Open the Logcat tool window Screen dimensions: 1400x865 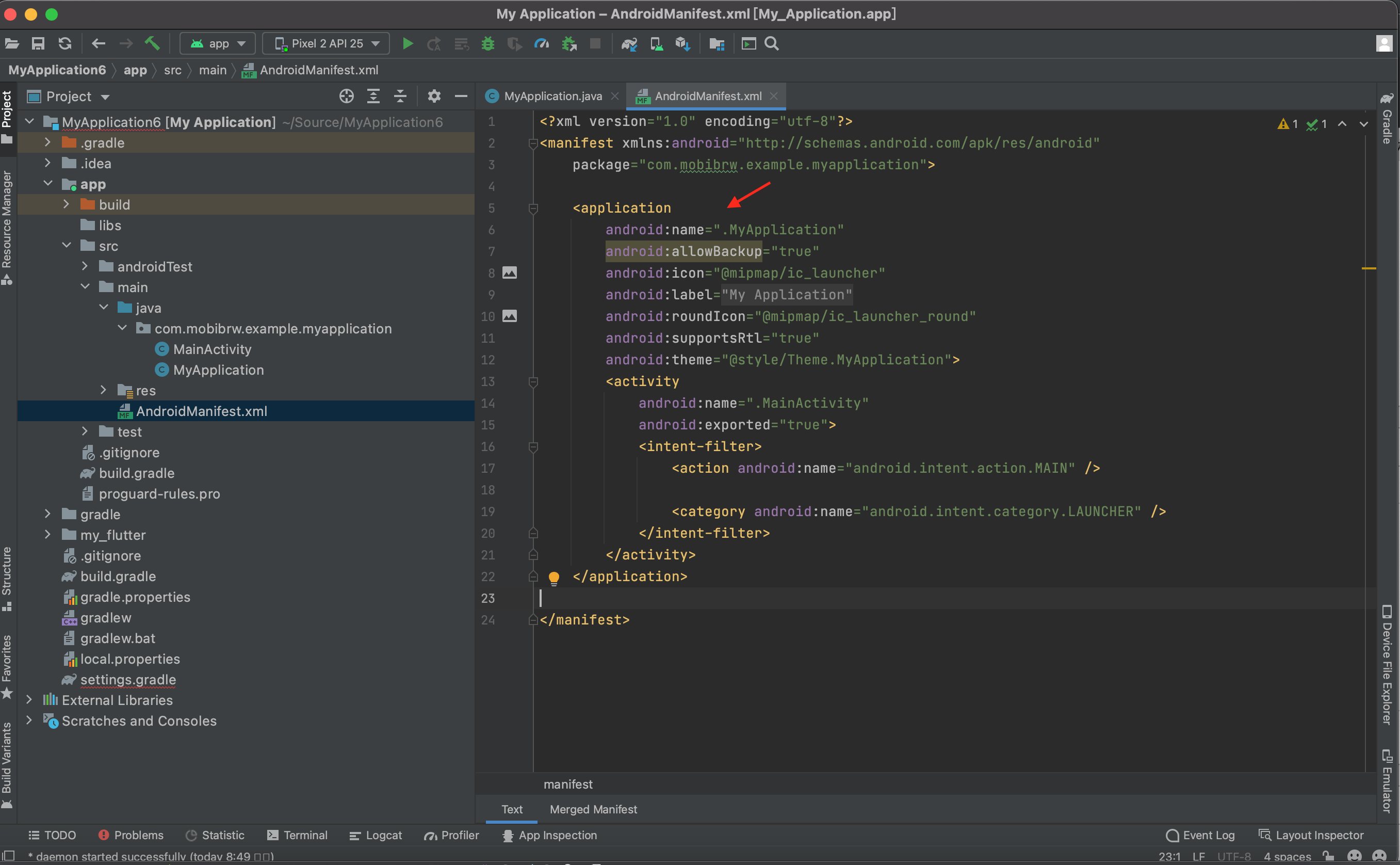point(375,835)
